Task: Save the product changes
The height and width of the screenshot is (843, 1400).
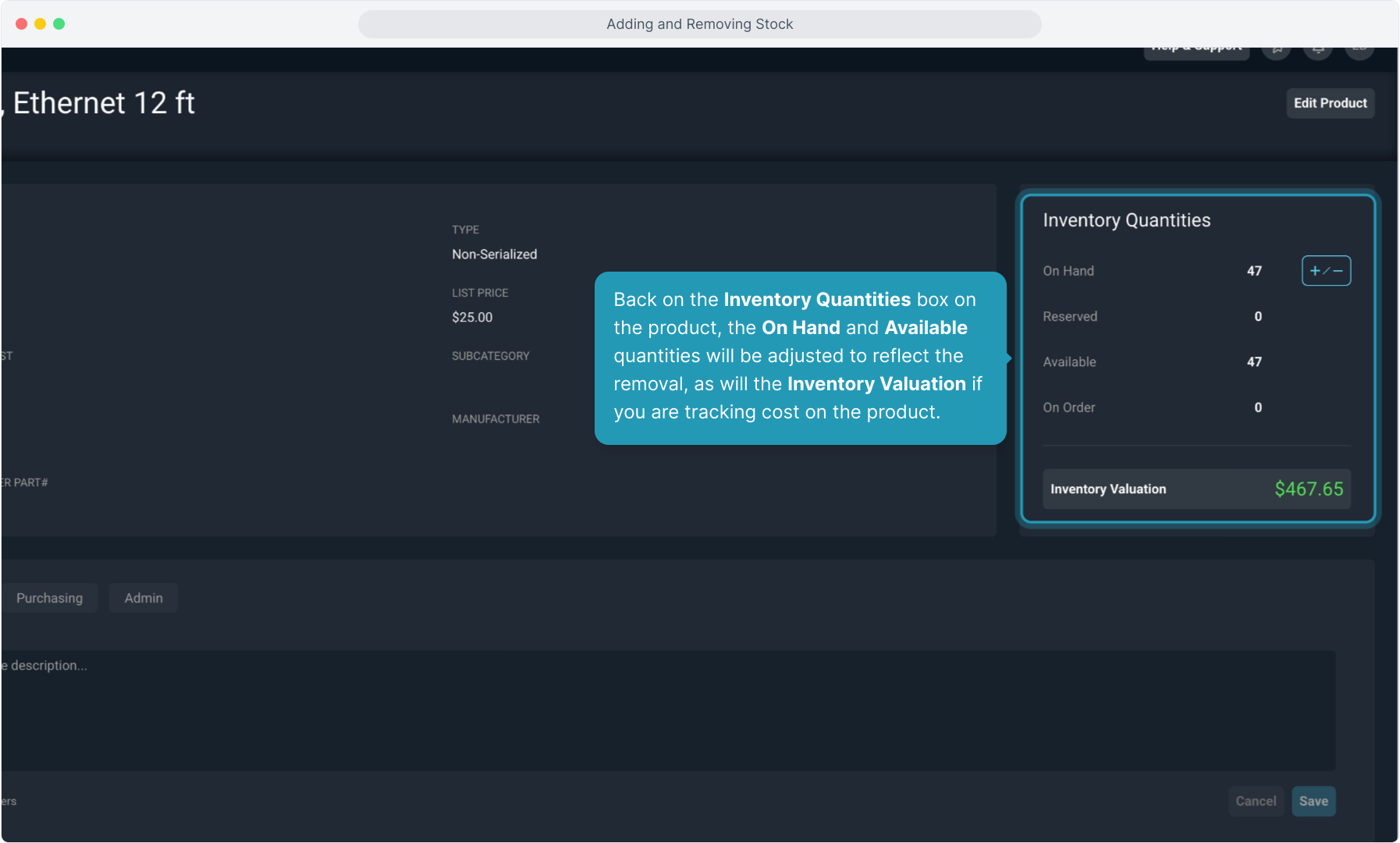Action: tap(1313, 801)
